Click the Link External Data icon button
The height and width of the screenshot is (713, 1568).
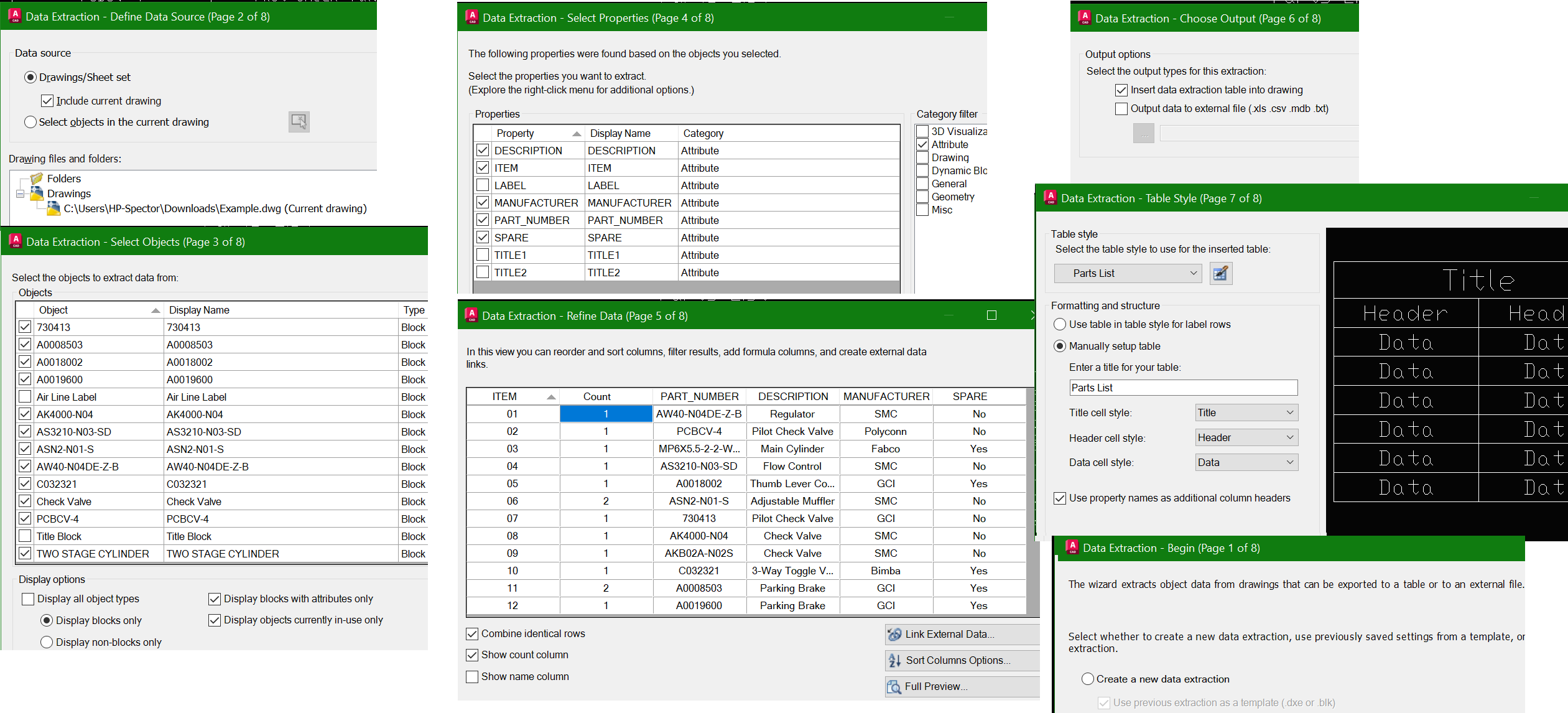click(x=894, y=634)
